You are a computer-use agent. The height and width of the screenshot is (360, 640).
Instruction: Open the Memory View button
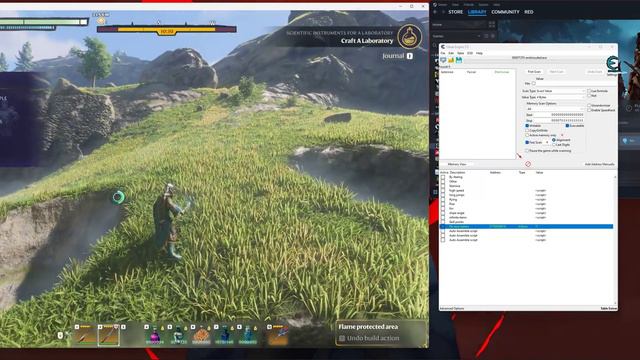[457, 164]
